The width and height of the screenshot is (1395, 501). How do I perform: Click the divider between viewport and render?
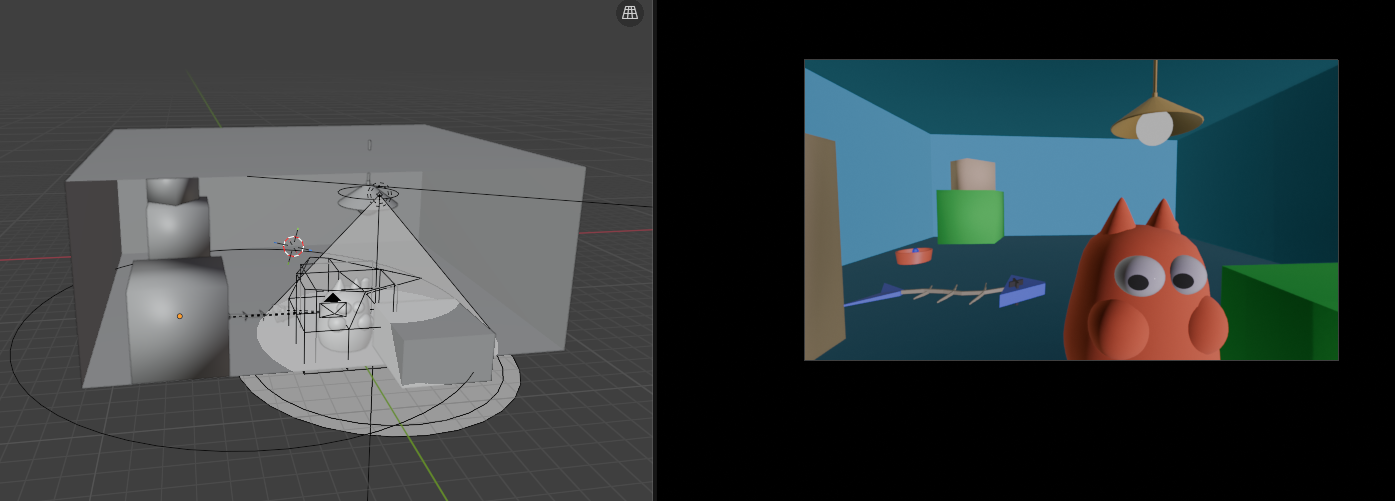tap(654, 250)
